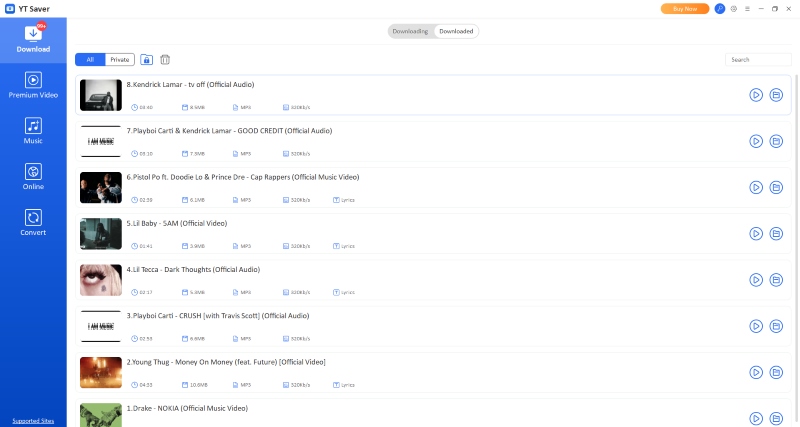The height and width of the screenshot is (427, 800).
Task: Switch to the Downloading tab
Action: tap(410, 31)
